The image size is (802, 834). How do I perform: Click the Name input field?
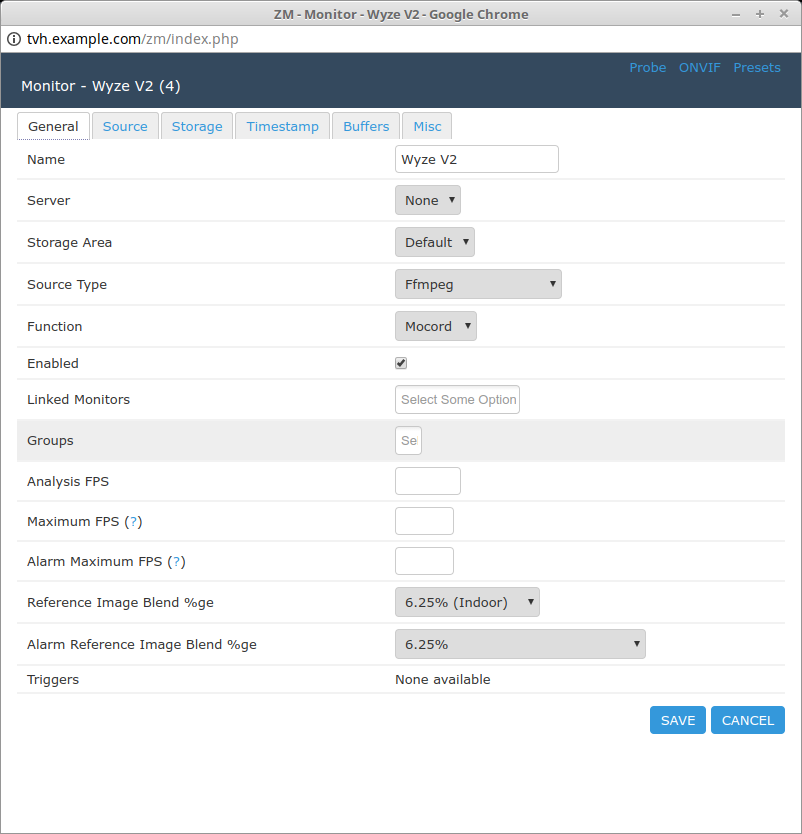477,159
